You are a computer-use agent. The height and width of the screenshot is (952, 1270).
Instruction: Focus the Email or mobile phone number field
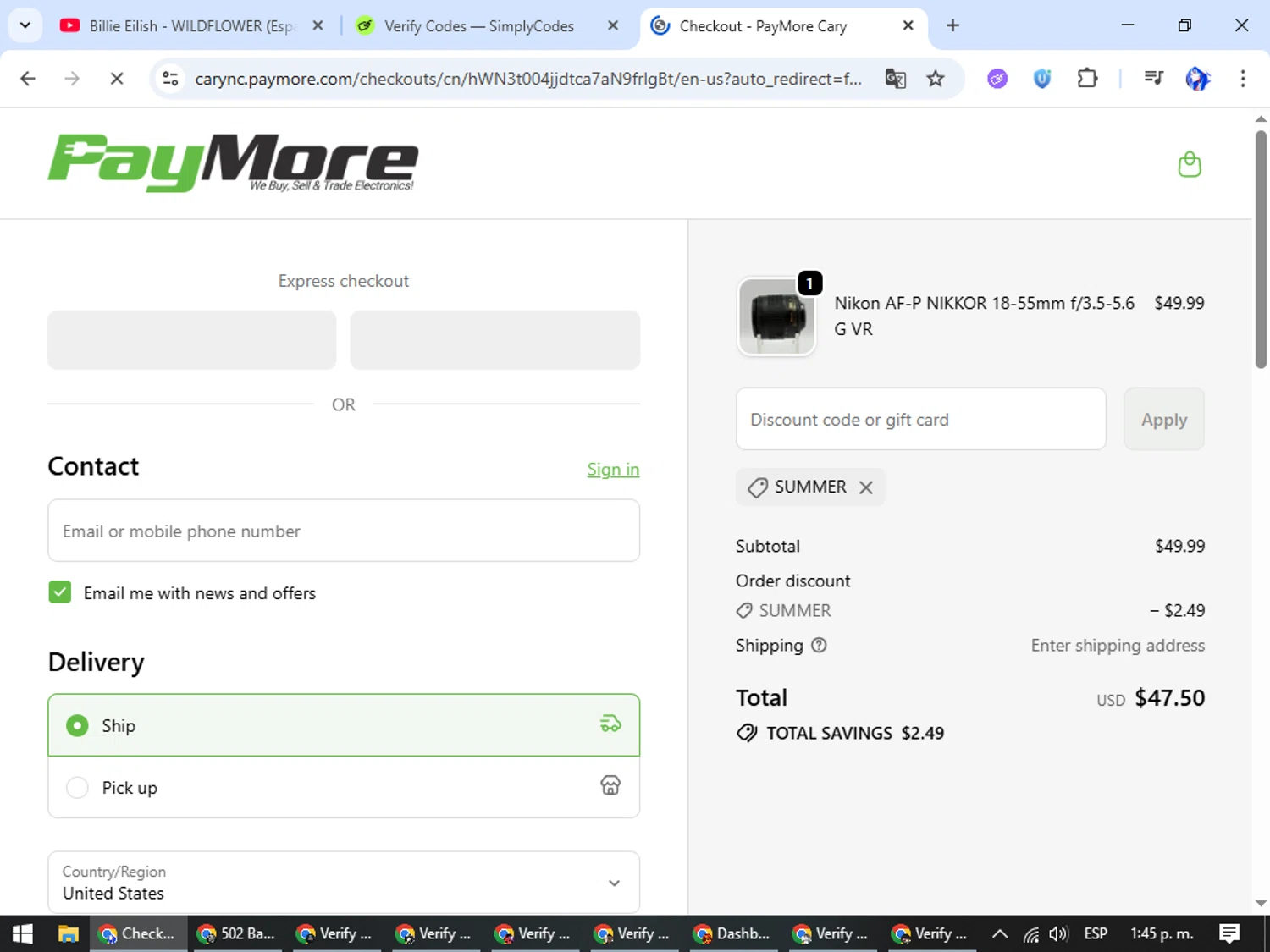click(x=344, y=531)
